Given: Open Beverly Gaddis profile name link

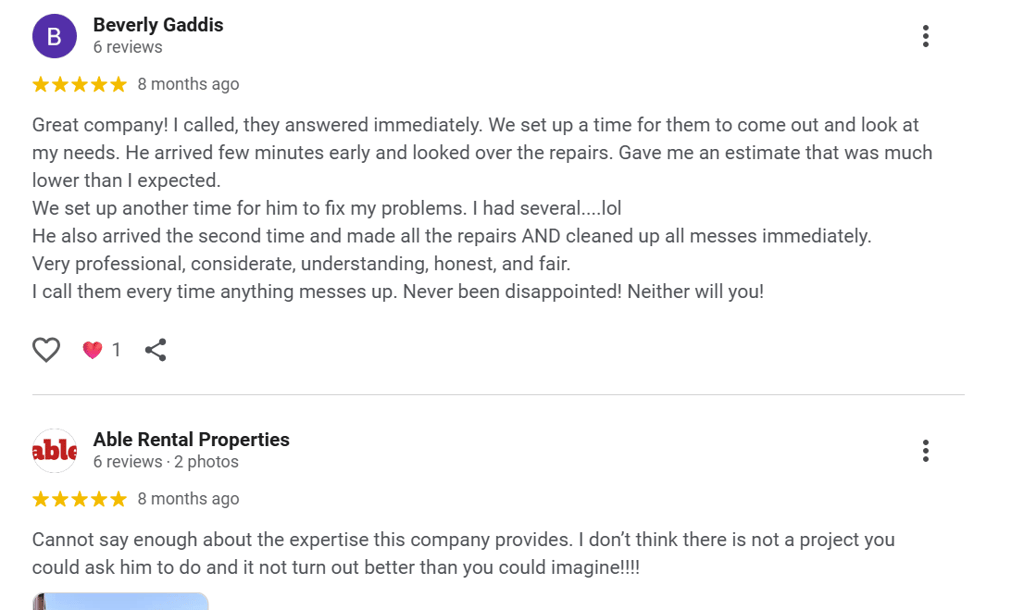Looking at the screenshot, I should (158, 25).
